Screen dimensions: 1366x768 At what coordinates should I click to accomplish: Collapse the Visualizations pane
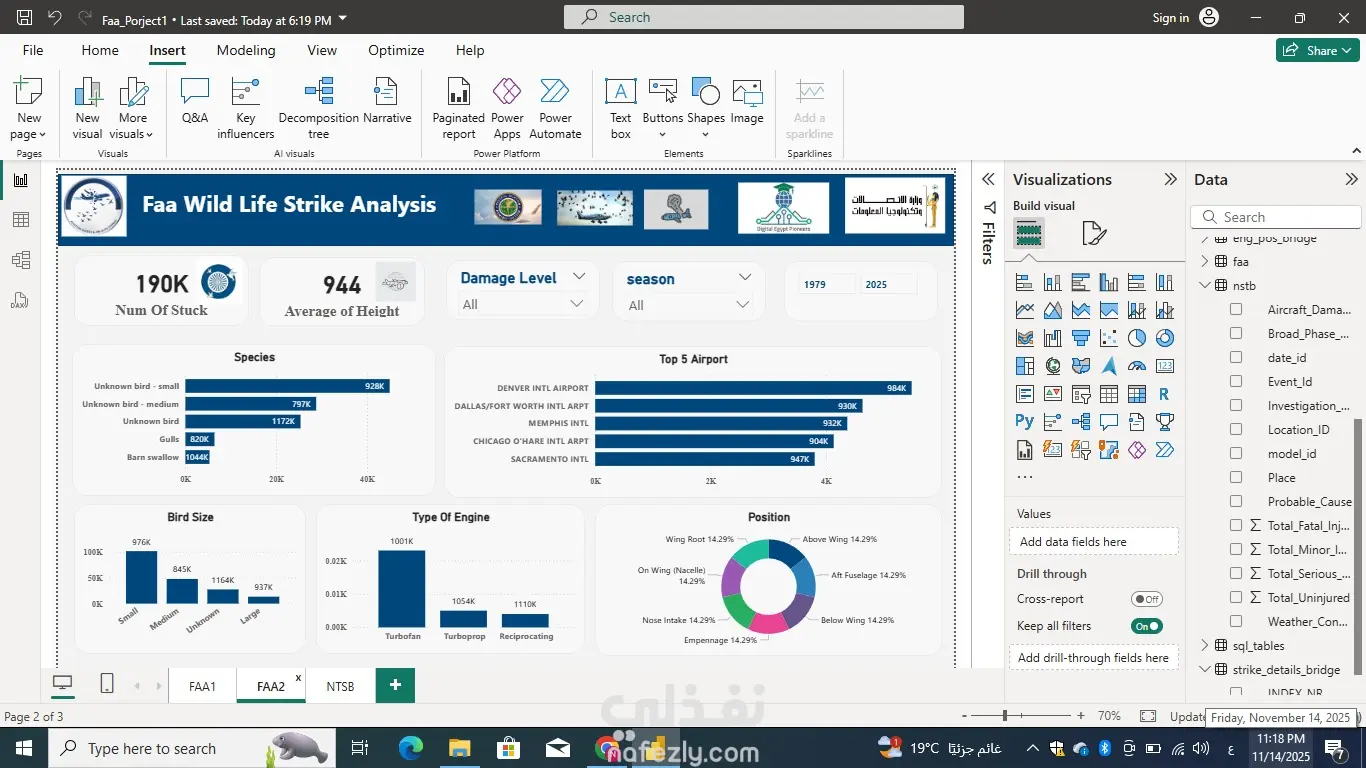pyautogui.click(x=1170, y=180)
